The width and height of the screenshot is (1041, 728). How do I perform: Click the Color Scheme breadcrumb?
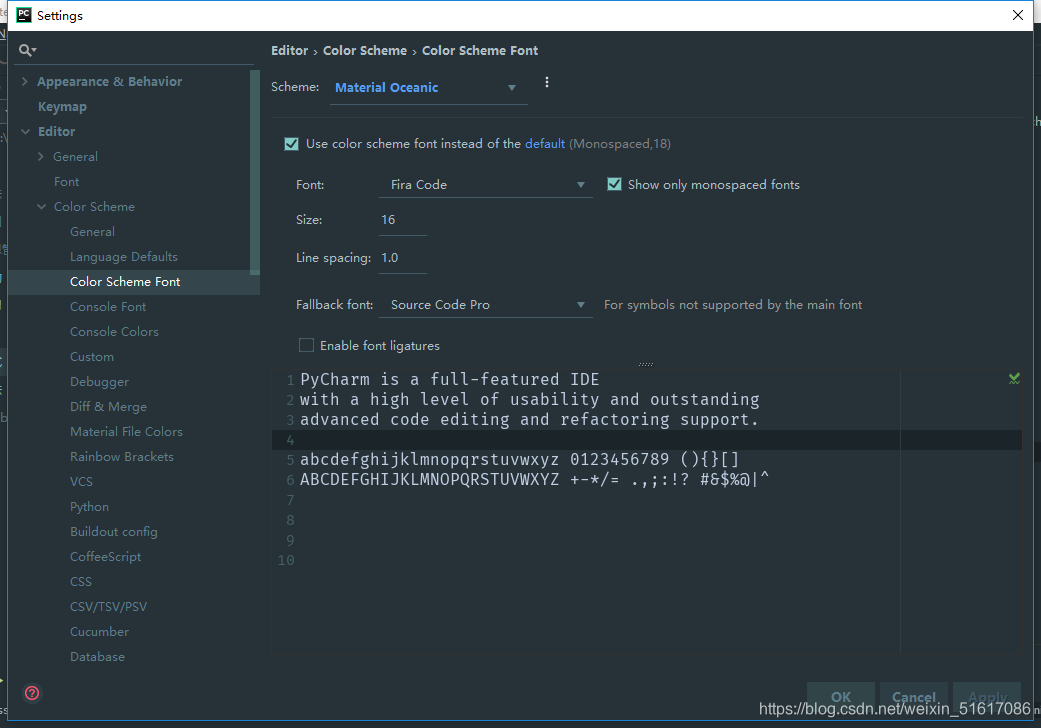[364, 50]
